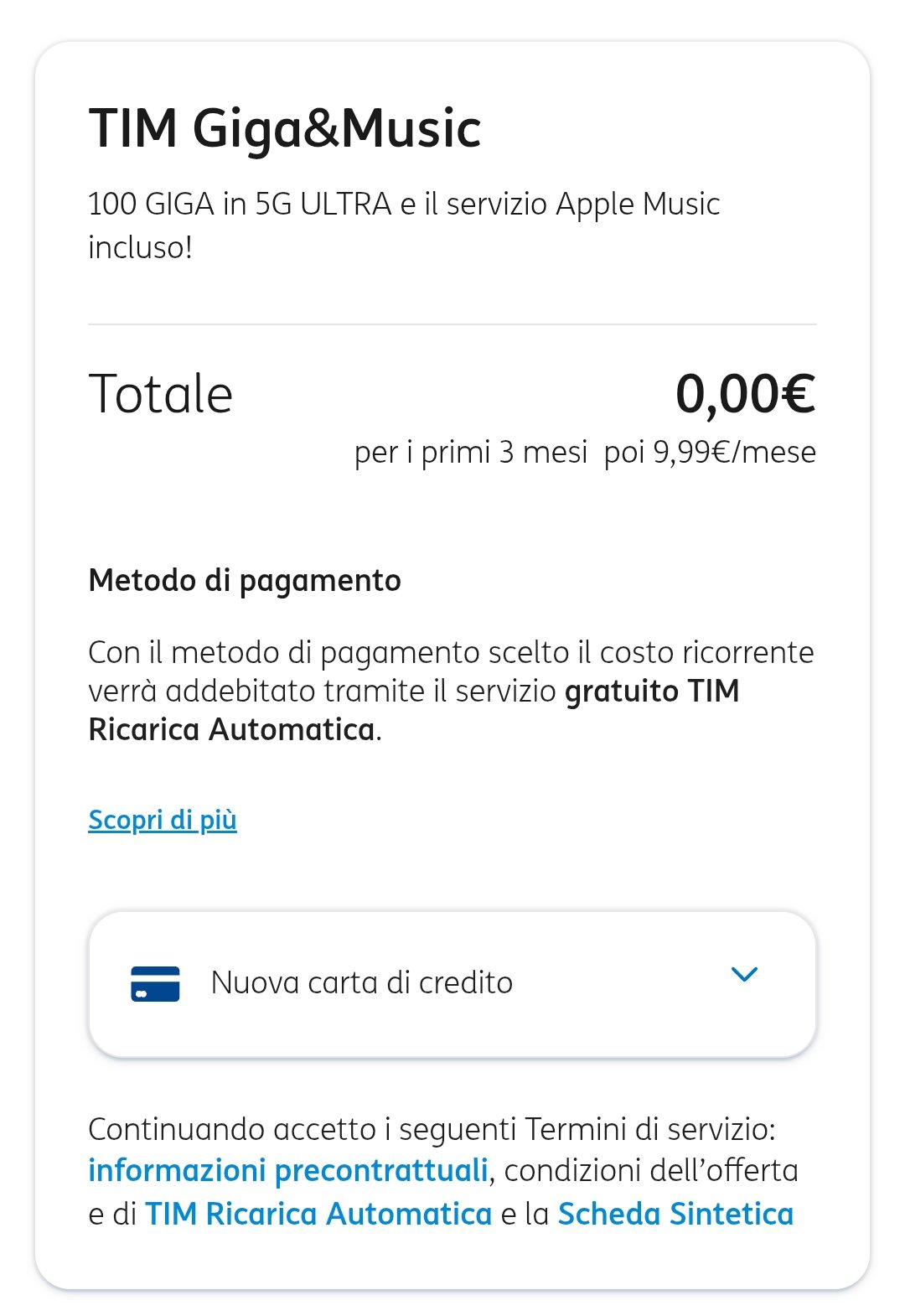Viewport: 905px width, 1316px height.
Task: Click the Totale label
Action: tap(161, 394)
